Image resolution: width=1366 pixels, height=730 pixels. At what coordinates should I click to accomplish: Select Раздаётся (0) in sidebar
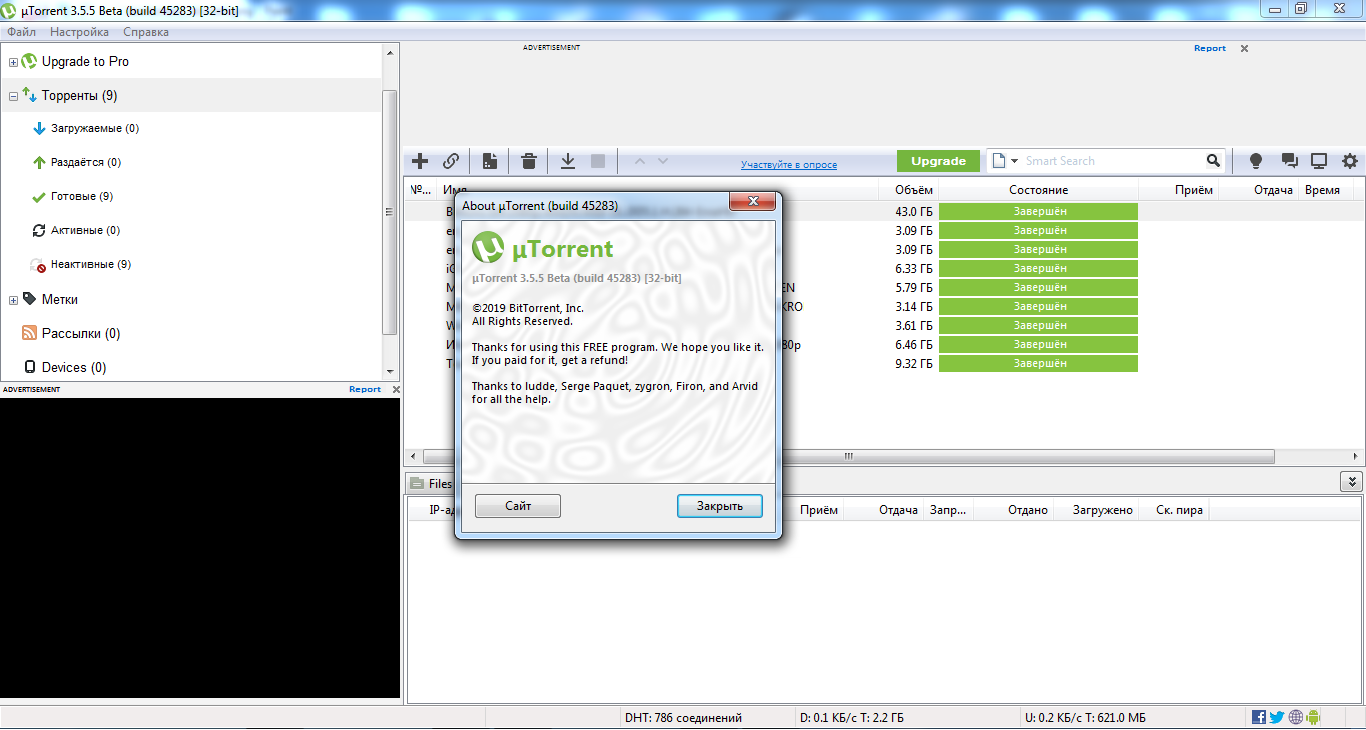[86, 163]
